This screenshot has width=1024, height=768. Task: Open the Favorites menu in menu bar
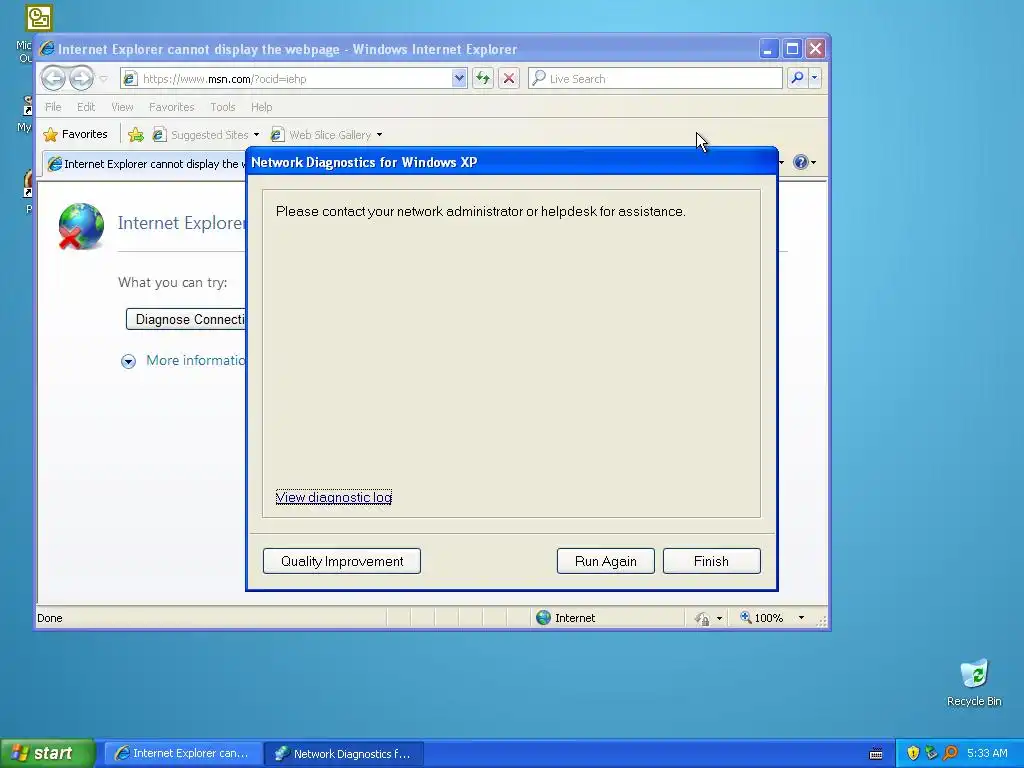[x=171, y=107]
